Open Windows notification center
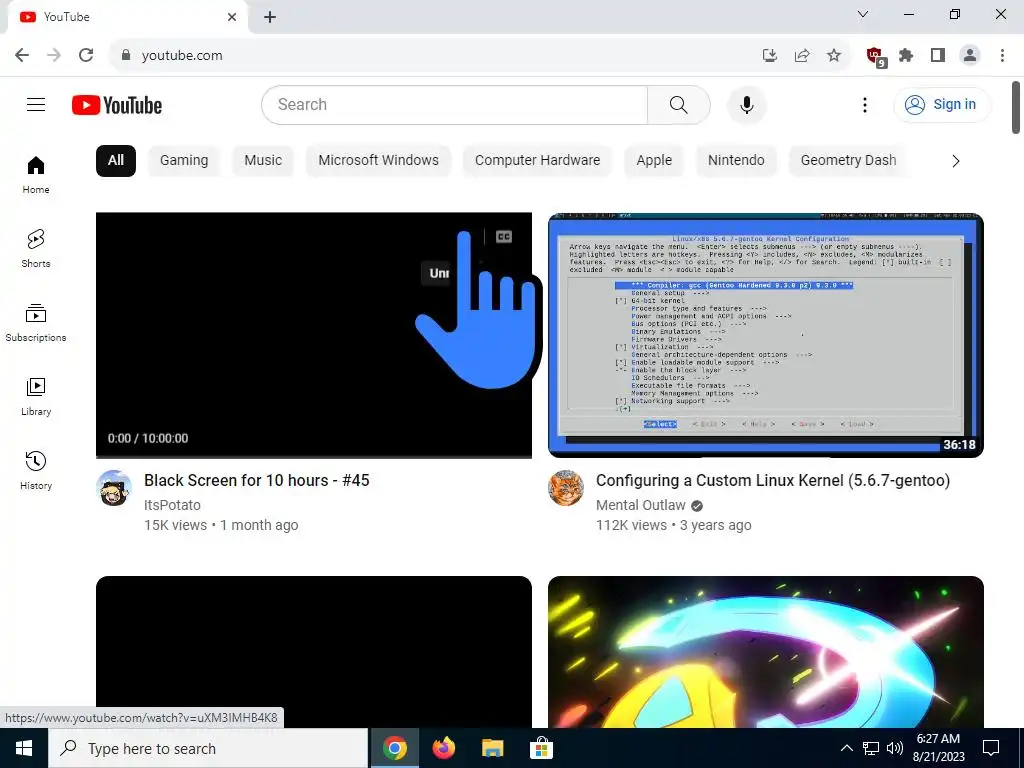This screenshot has height=768, width=1024. (991, 748)
